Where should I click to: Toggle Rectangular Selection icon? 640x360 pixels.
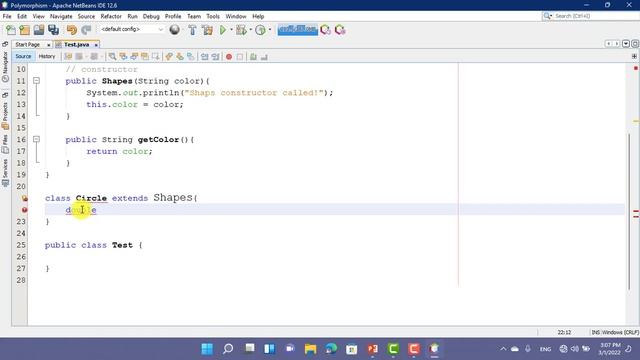156,57
